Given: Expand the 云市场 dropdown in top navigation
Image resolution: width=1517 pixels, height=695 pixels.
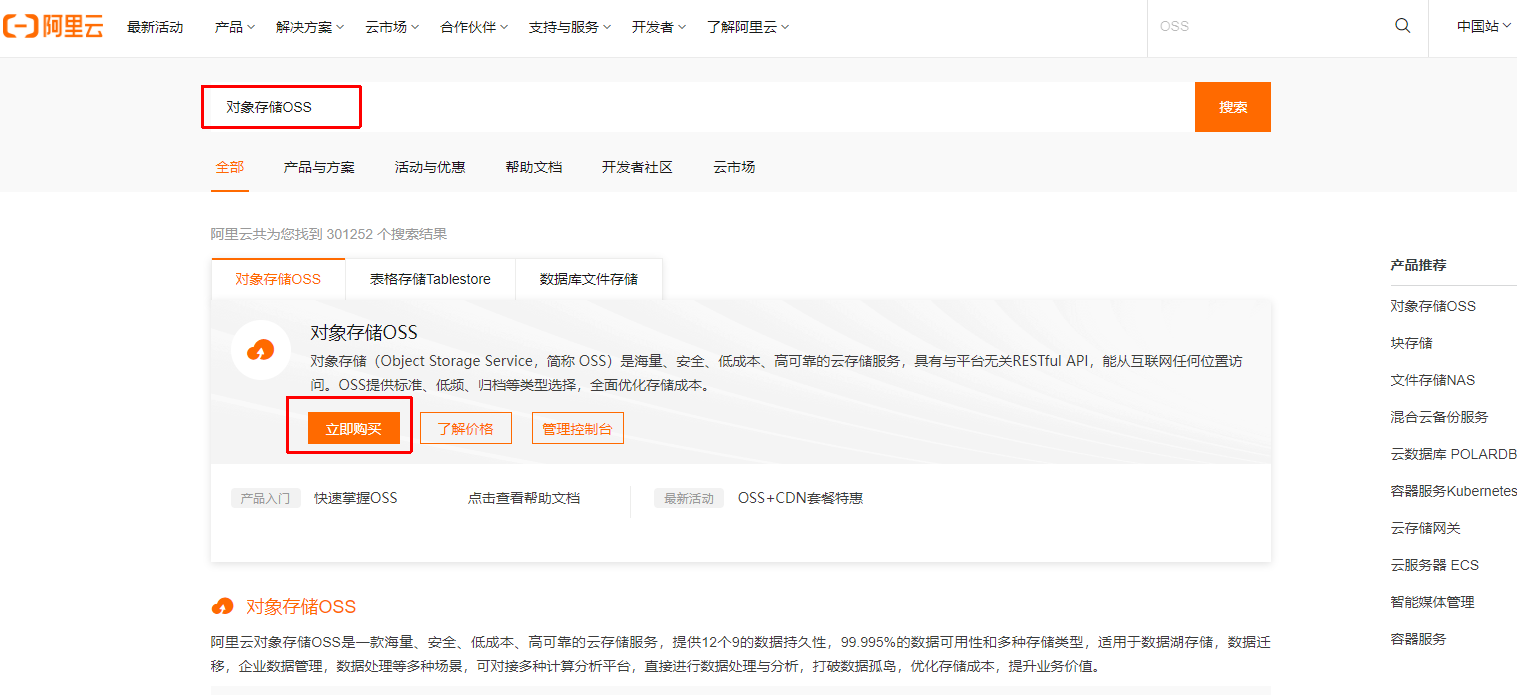Looking at the screenshot, I should click(x=392, y=27).
